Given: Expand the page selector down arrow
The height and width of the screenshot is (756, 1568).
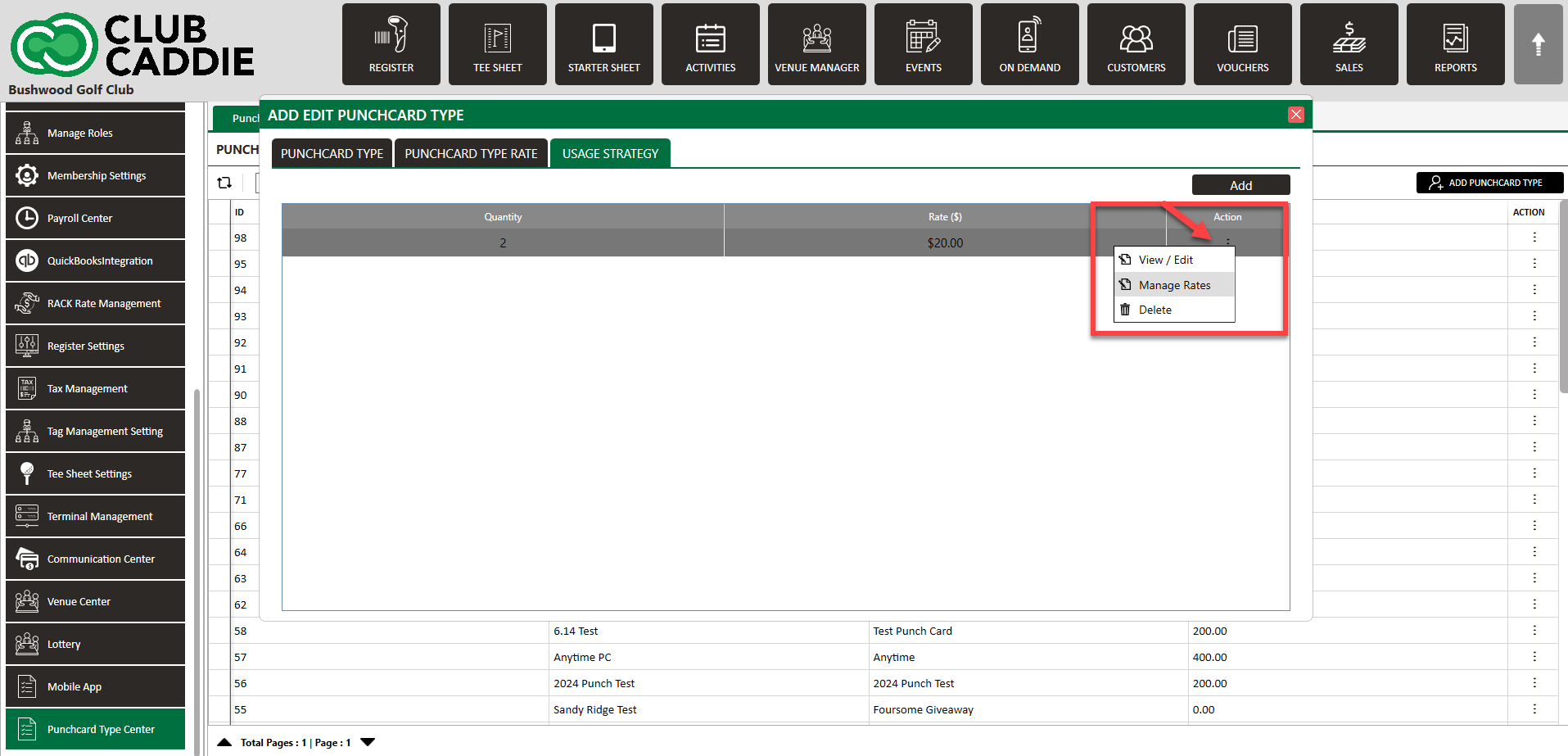Looking at the screenshot, I should pyautogui.click(x=368, y=742).
